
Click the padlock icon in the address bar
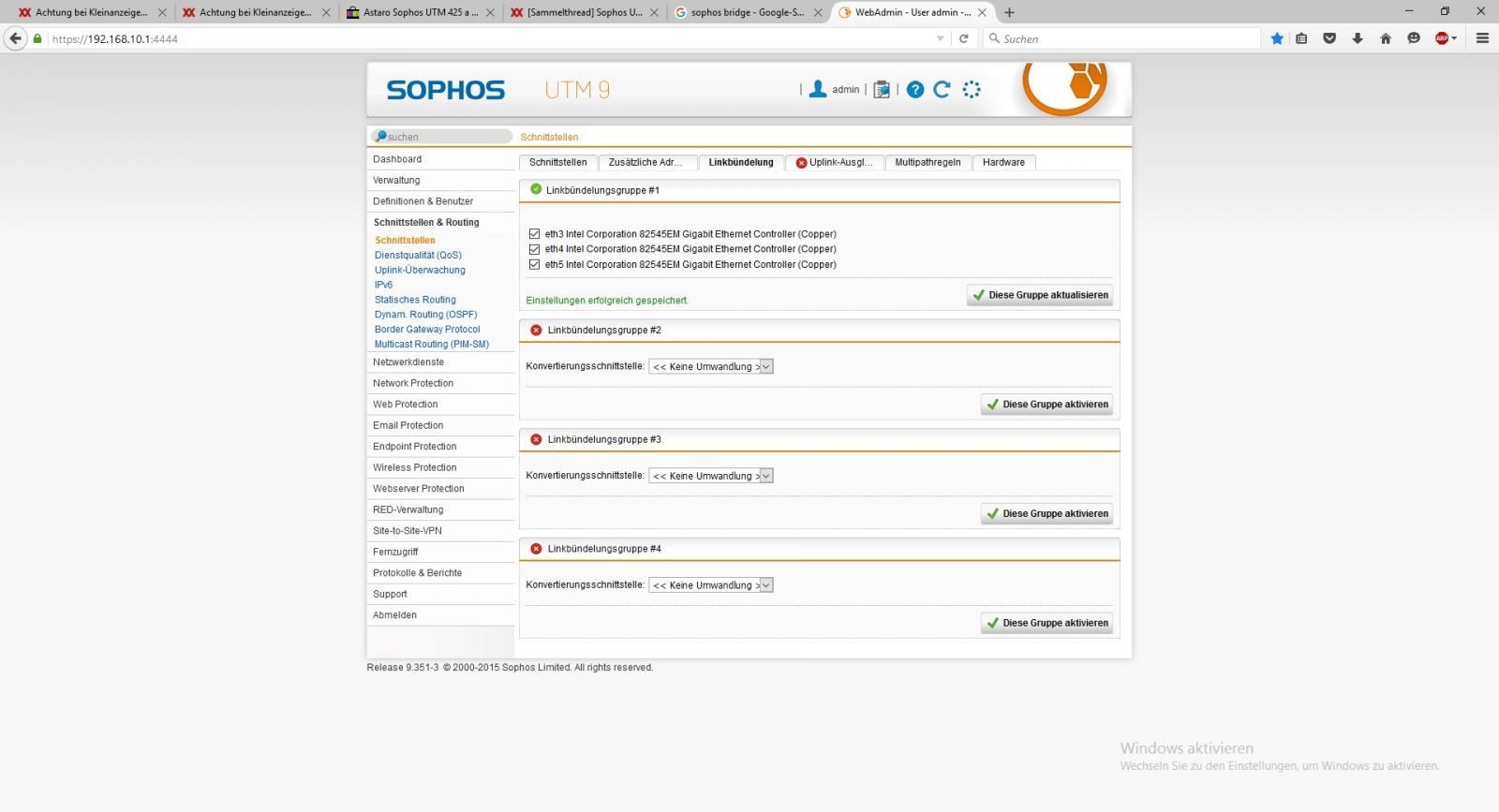pyautogui.click(x=37, y=38)
